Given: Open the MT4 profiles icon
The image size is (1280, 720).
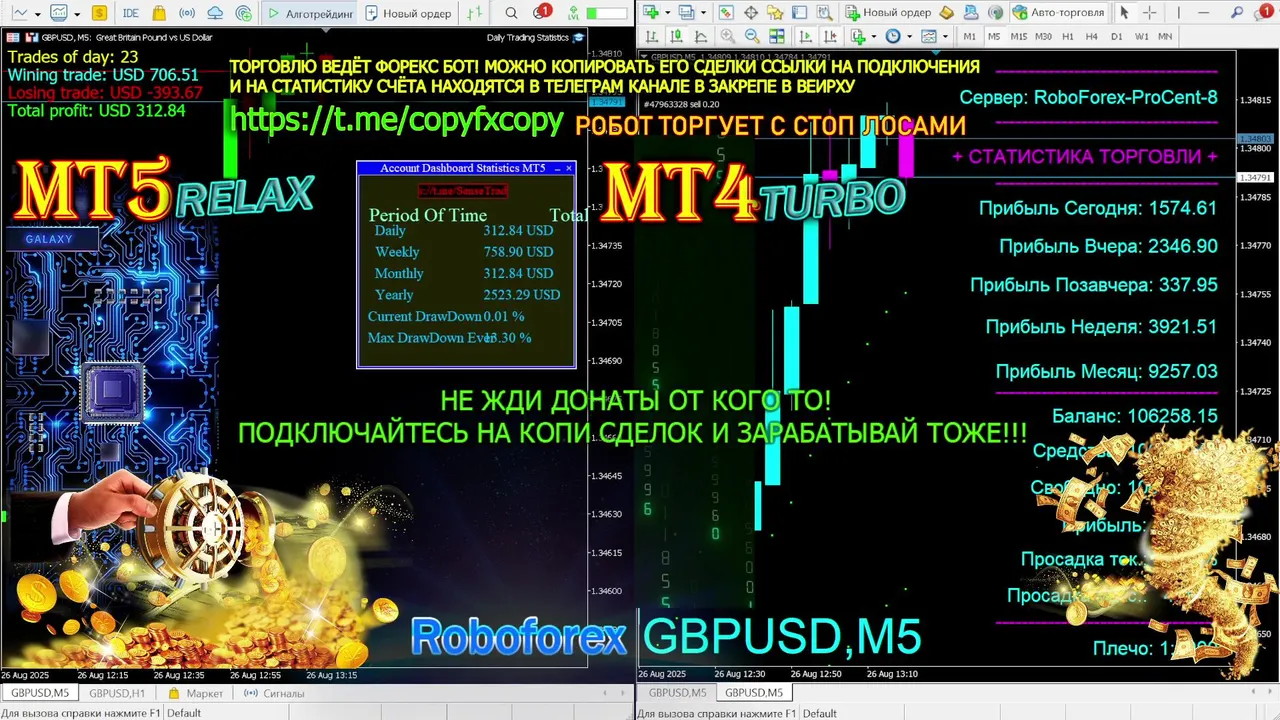Looking at the screenshot, I should [686, 12].
